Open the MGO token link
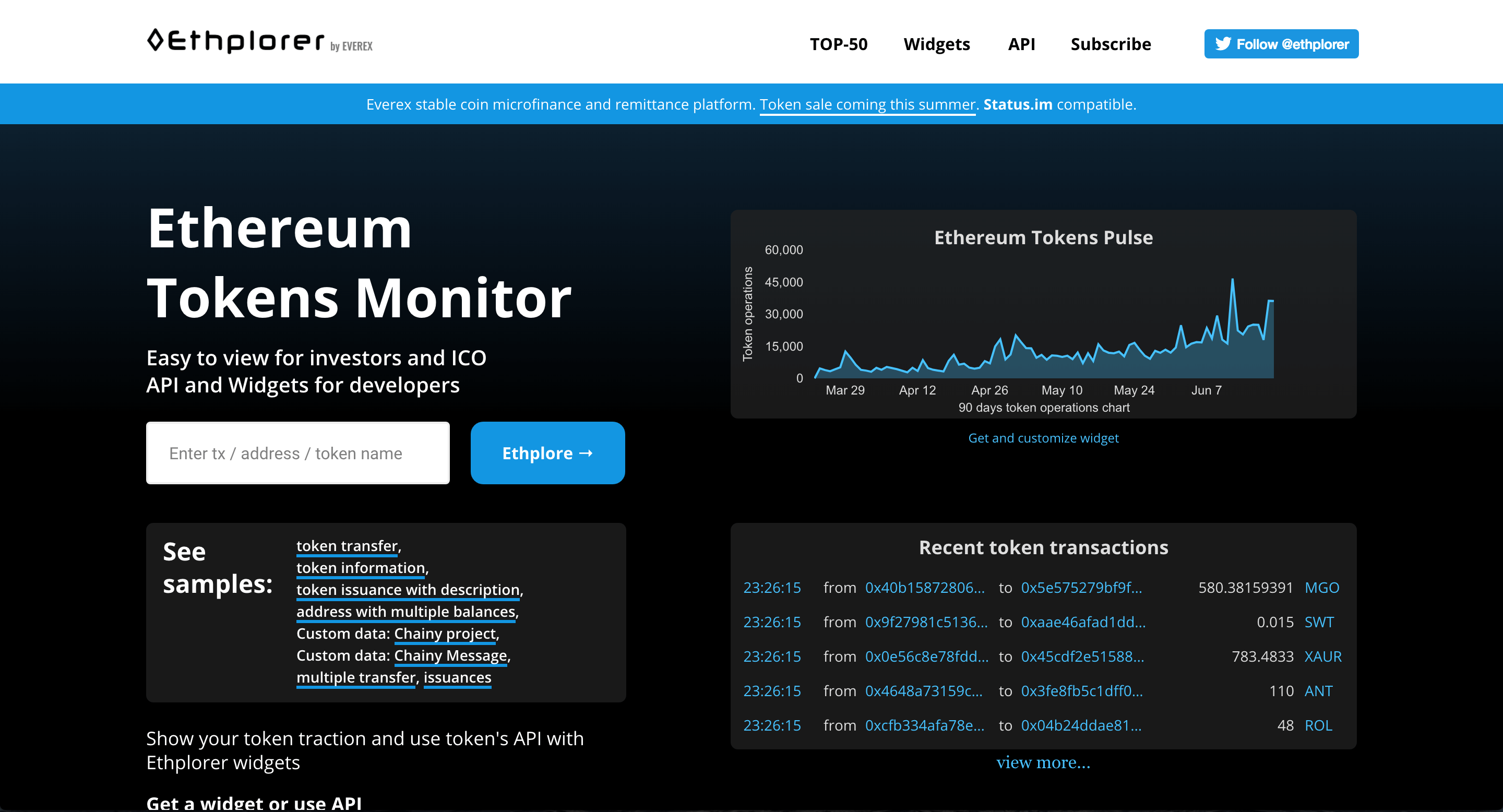The height and width of the screenshot is (812, 1503). pyautogui.click(x=1321, y=588)
